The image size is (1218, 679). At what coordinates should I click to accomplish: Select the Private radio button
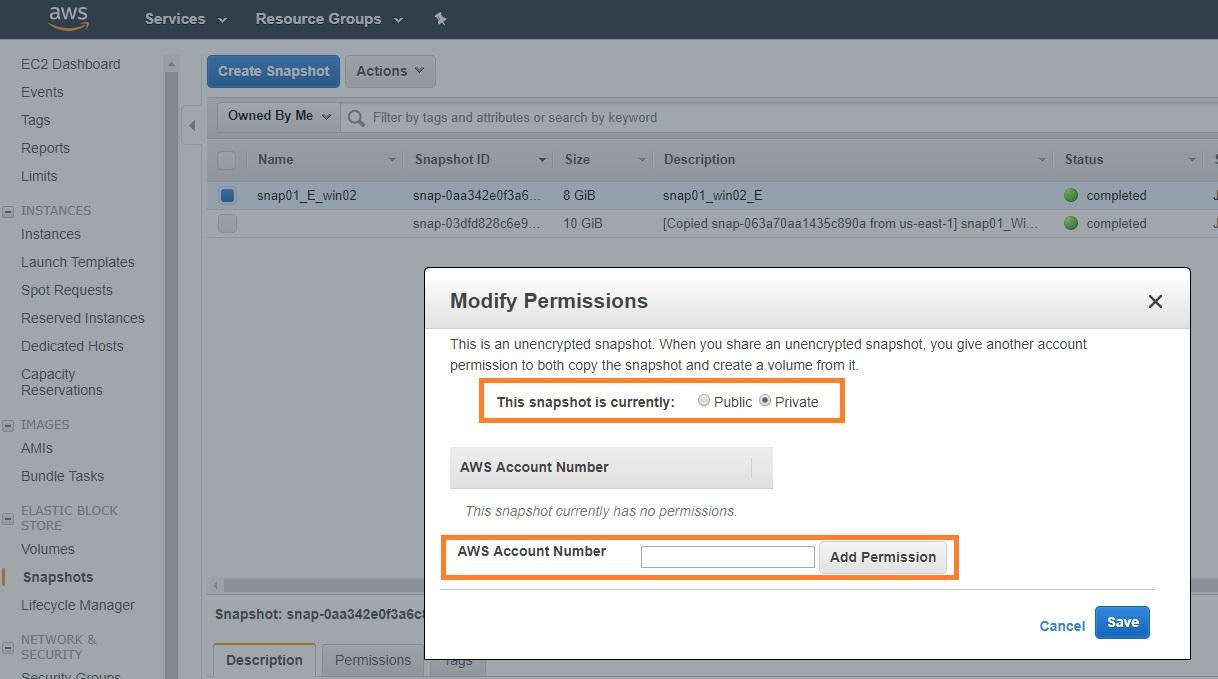coord(765,401)
